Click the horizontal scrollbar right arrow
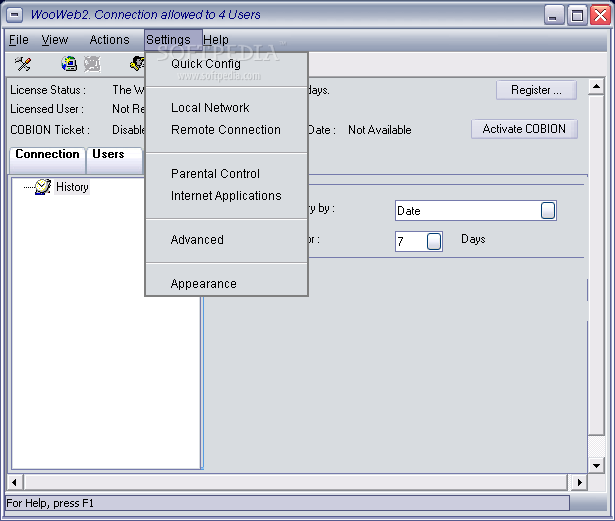The width and height of the screenshot is (615, 521). 579,482
